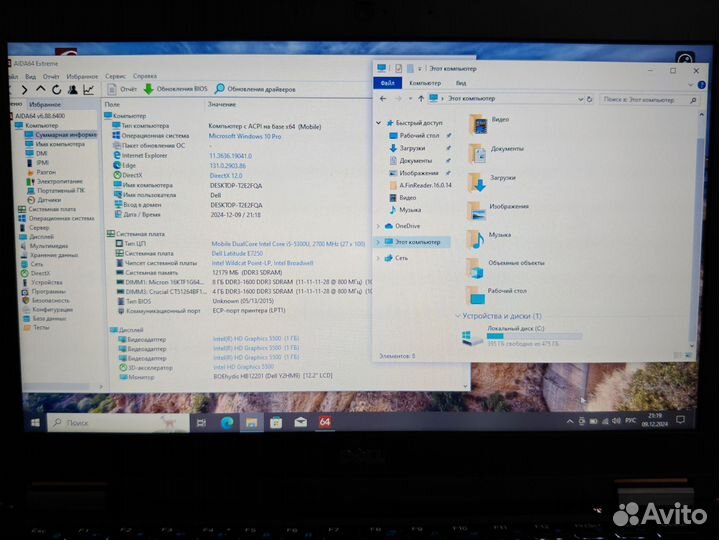719x540 pixels.
Task: Open the Файл tab in Explorer
Action: [387, 83]
